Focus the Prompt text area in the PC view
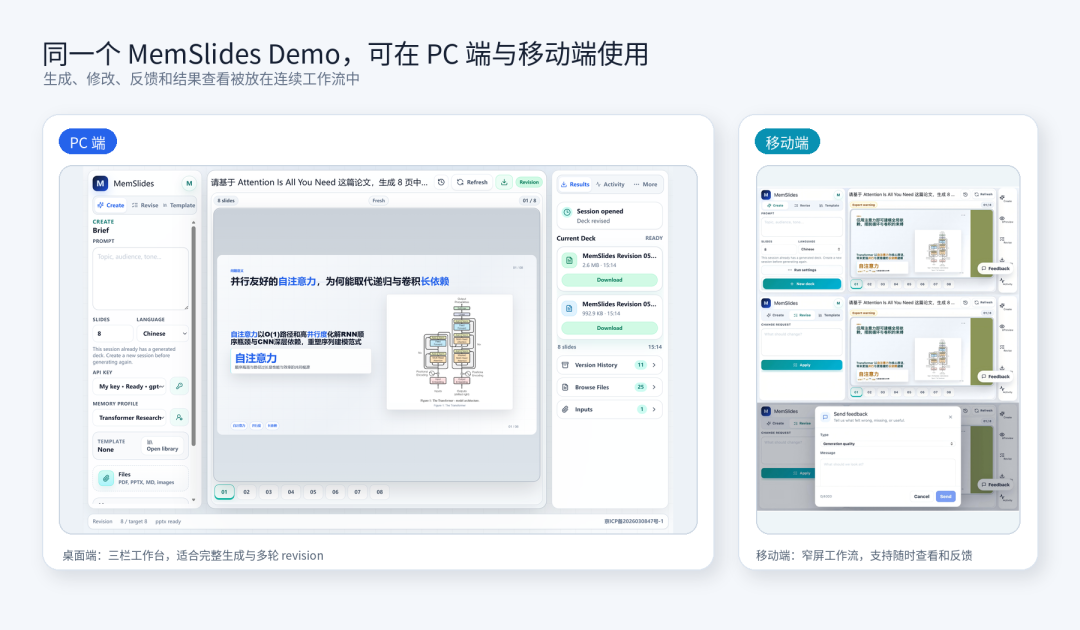 [141, 278]
